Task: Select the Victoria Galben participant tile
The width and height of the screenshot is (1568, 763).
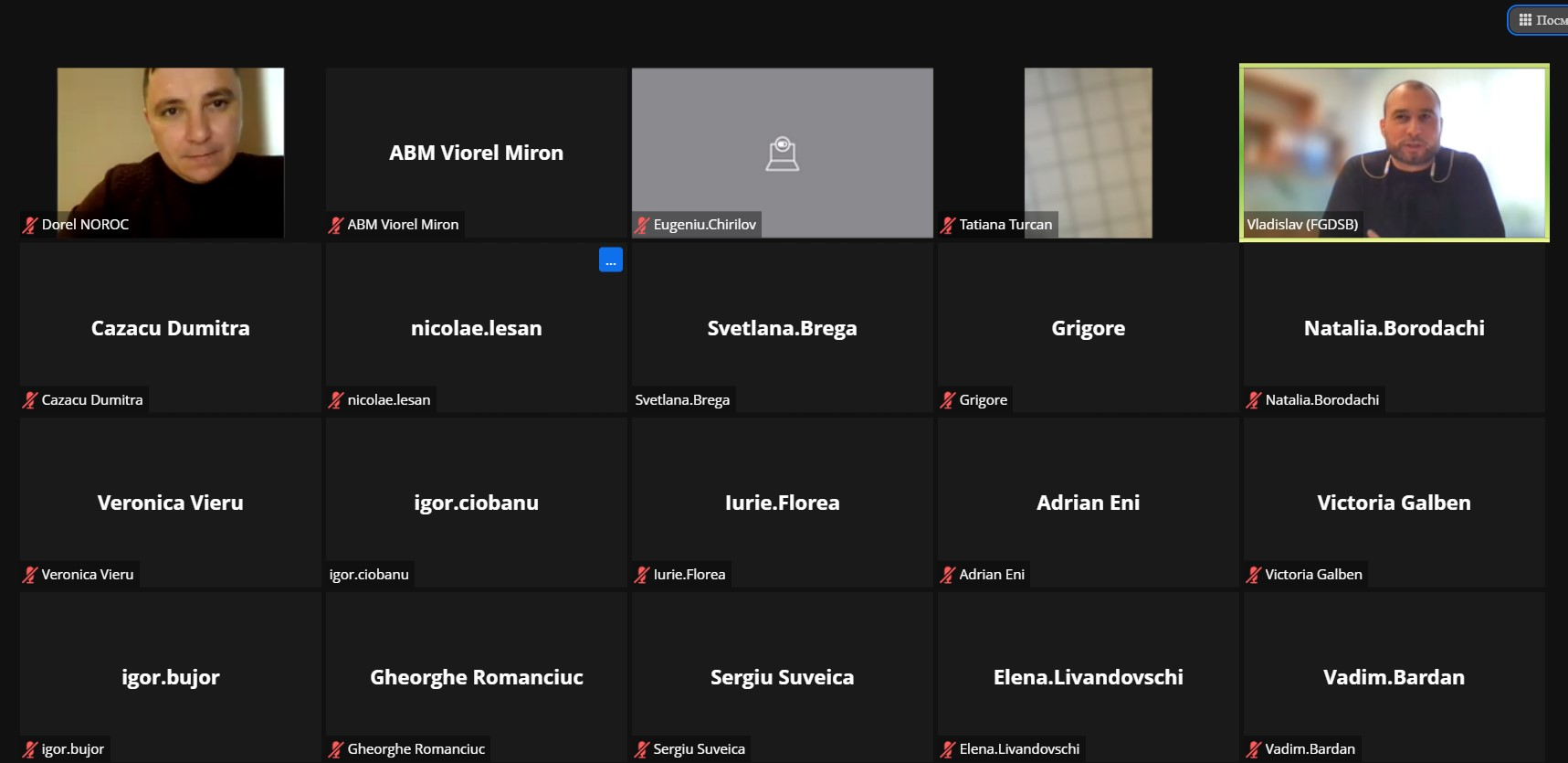Action: [1394, 503]
